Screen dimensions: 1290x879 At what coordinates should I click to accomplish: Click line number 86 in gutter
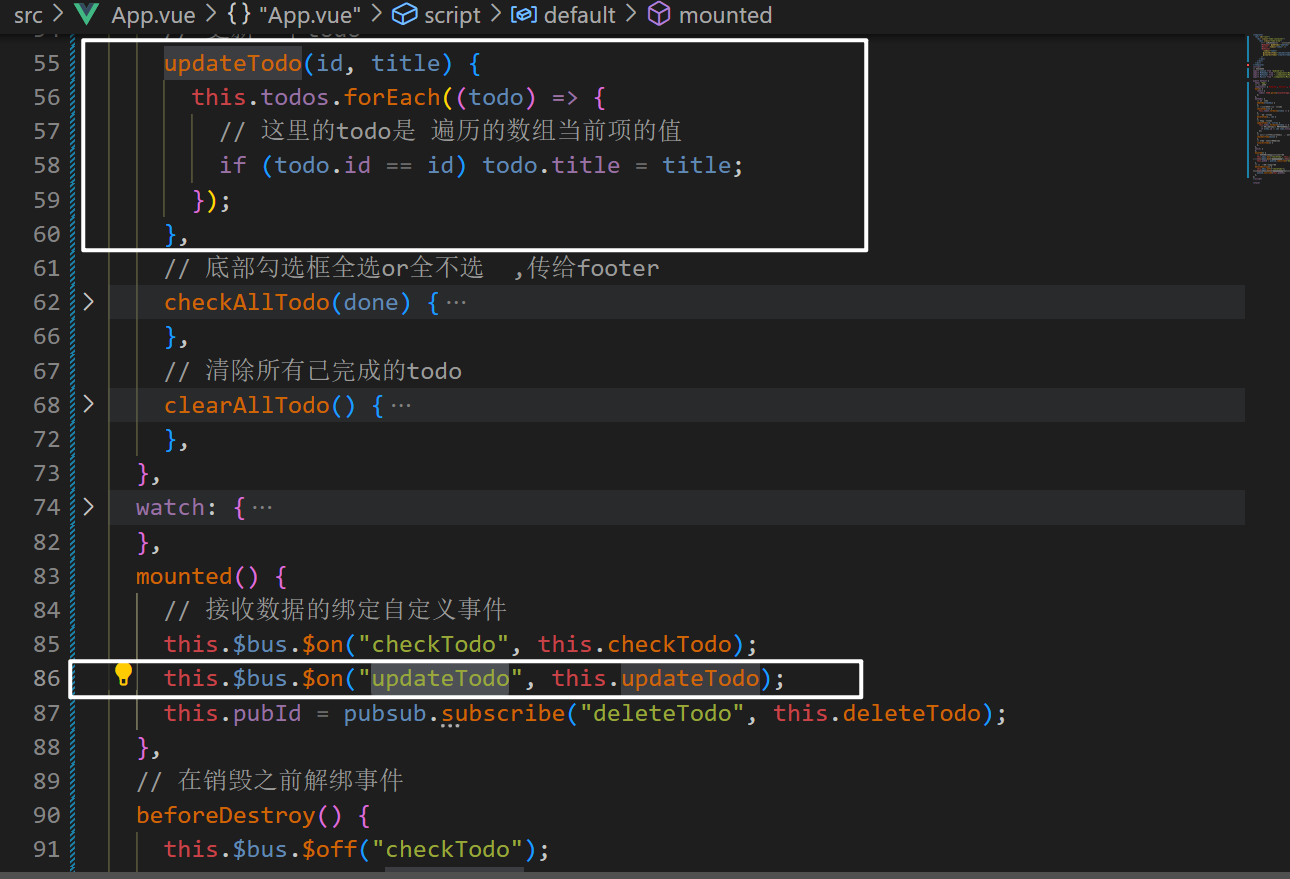[47, 678]
